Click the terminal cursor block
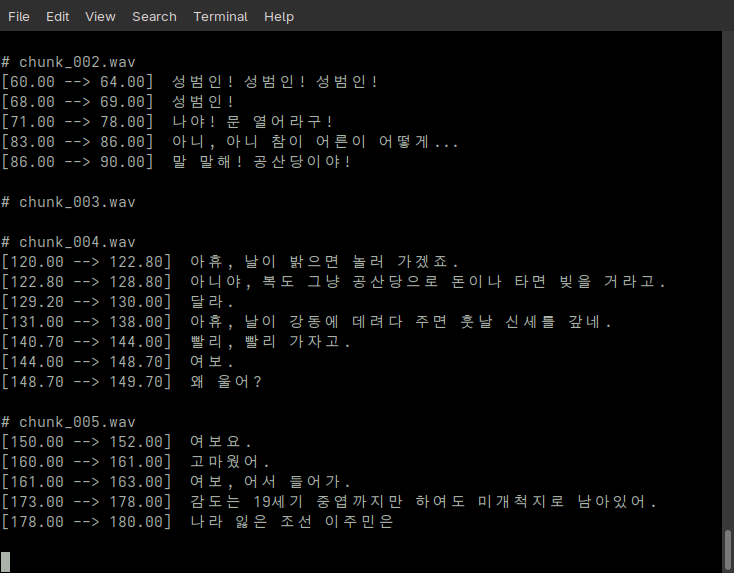 coord(5,562)
